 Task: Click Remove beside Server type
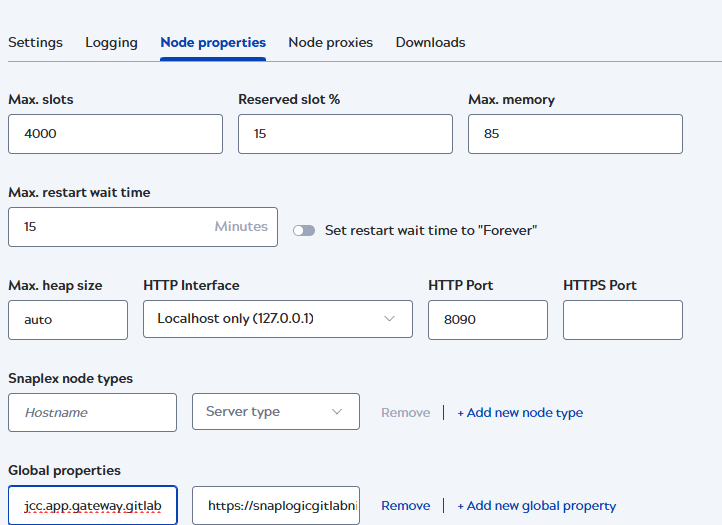pyautogui.click(x=406, y=413)
